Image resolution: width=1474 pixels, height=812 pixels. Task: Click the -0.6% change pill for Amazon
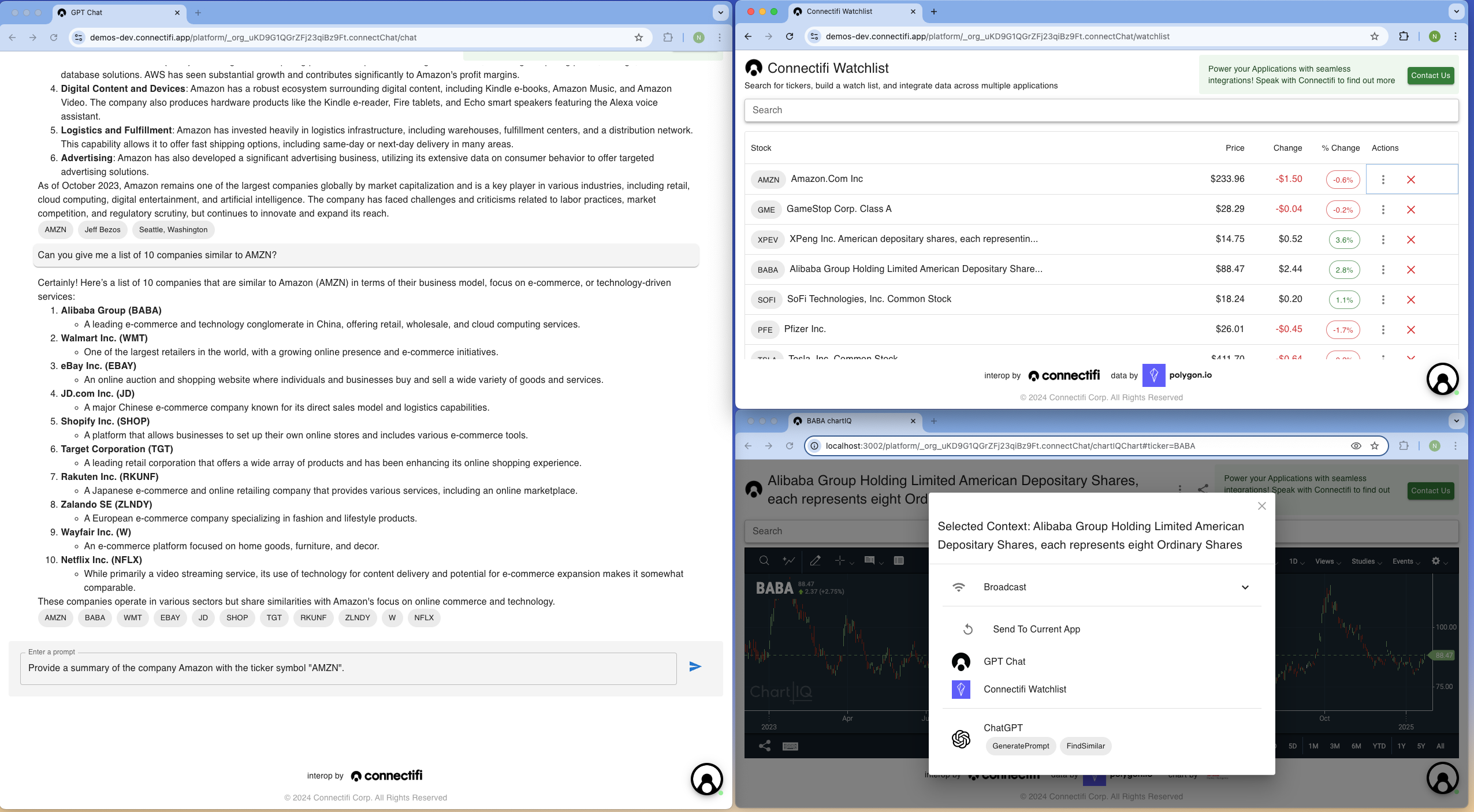pos(1342,180)
